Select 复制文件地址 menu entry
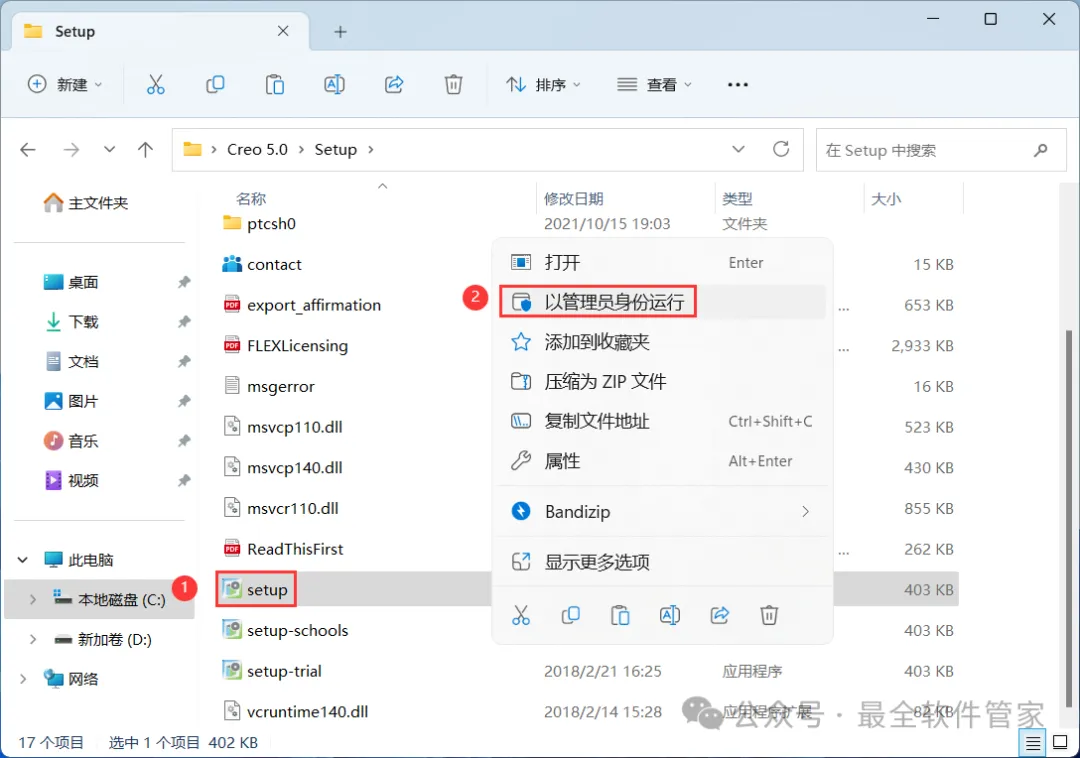 (661, 421)
